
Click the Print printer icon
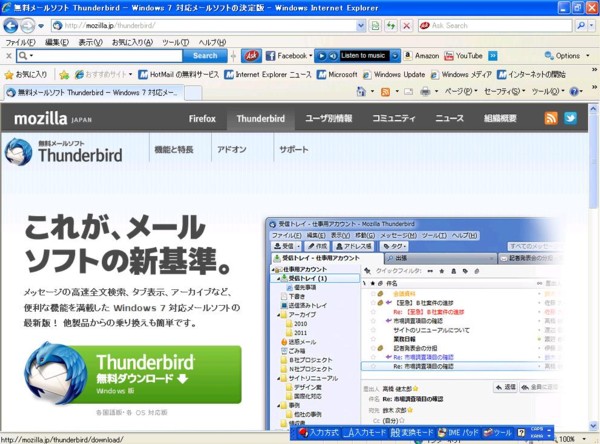point(425,92)
